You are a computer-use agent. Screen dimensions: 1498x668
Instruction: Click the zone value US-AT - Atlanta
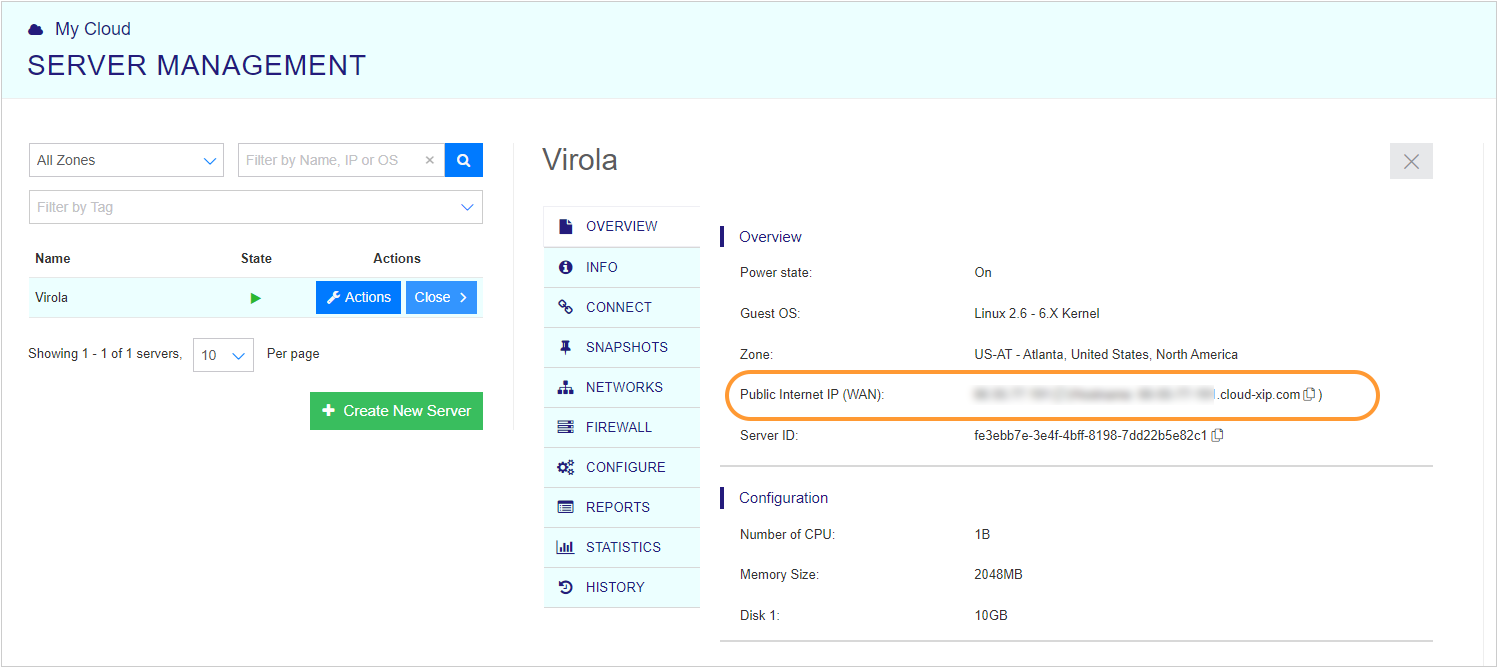point(1106,354)
